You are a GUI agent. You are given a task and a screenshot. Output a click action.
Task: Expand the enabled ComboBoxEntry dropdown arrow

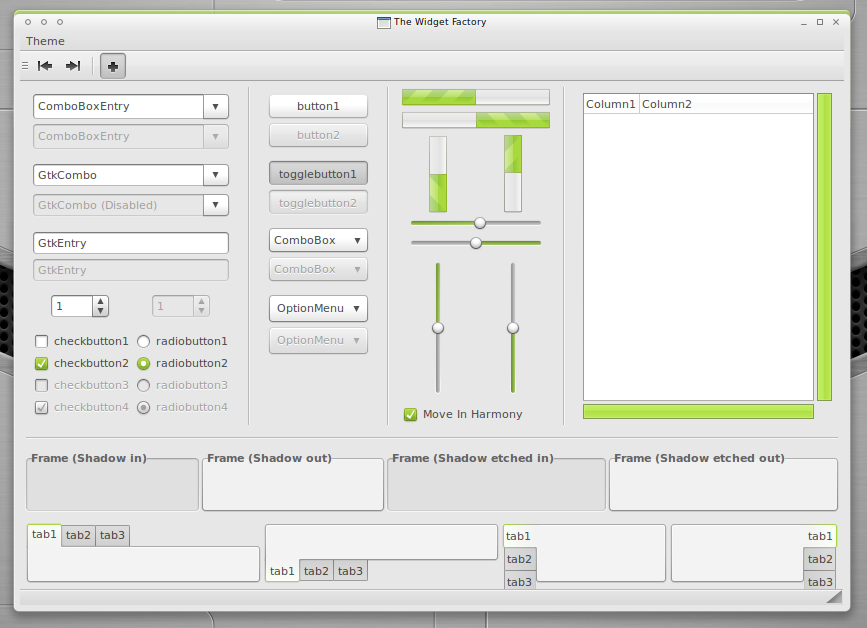pyautogui.click(x=216, y=107)
